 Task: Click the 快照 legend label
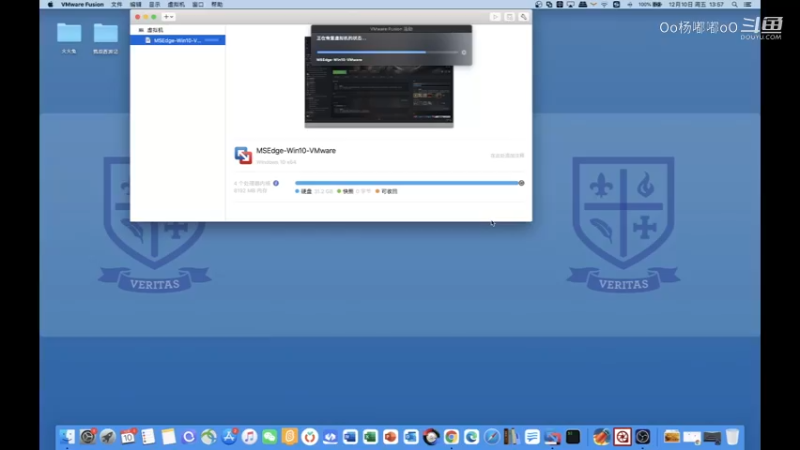pos(348,191)
